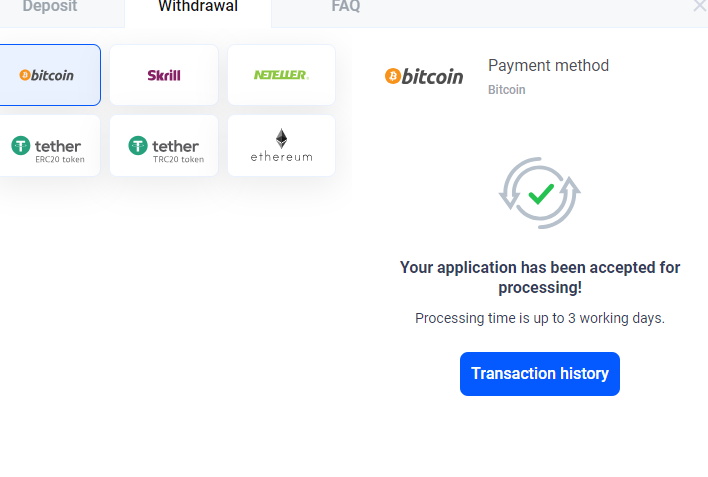Click the processing time notice text

[540, 318]
